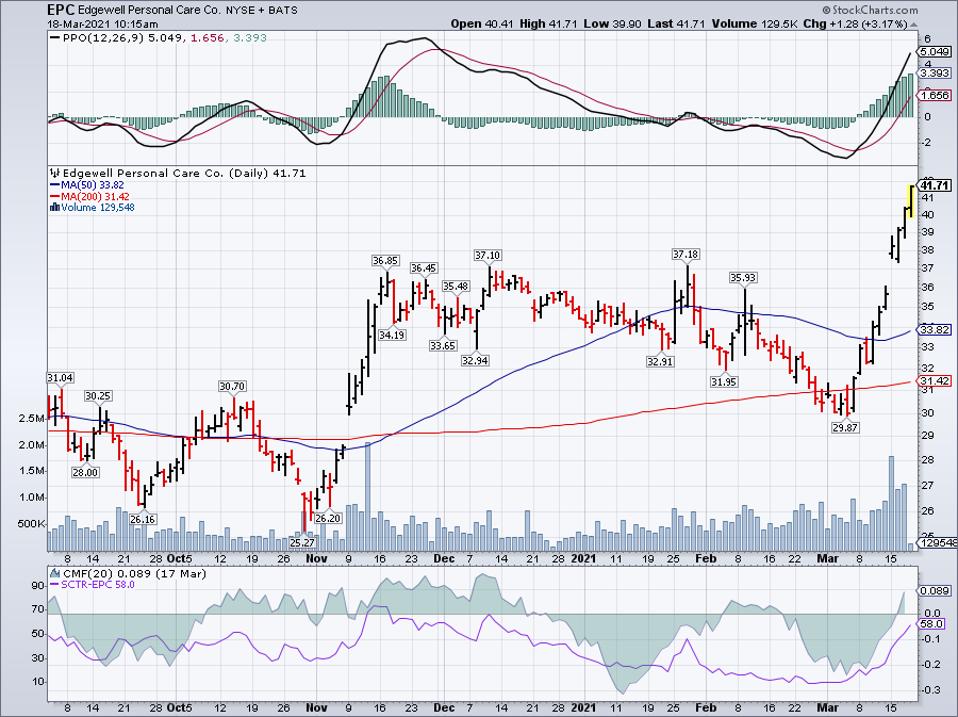Click the CMF(20) 0.089 (17 Mar) legend

[x=134, y=573]
